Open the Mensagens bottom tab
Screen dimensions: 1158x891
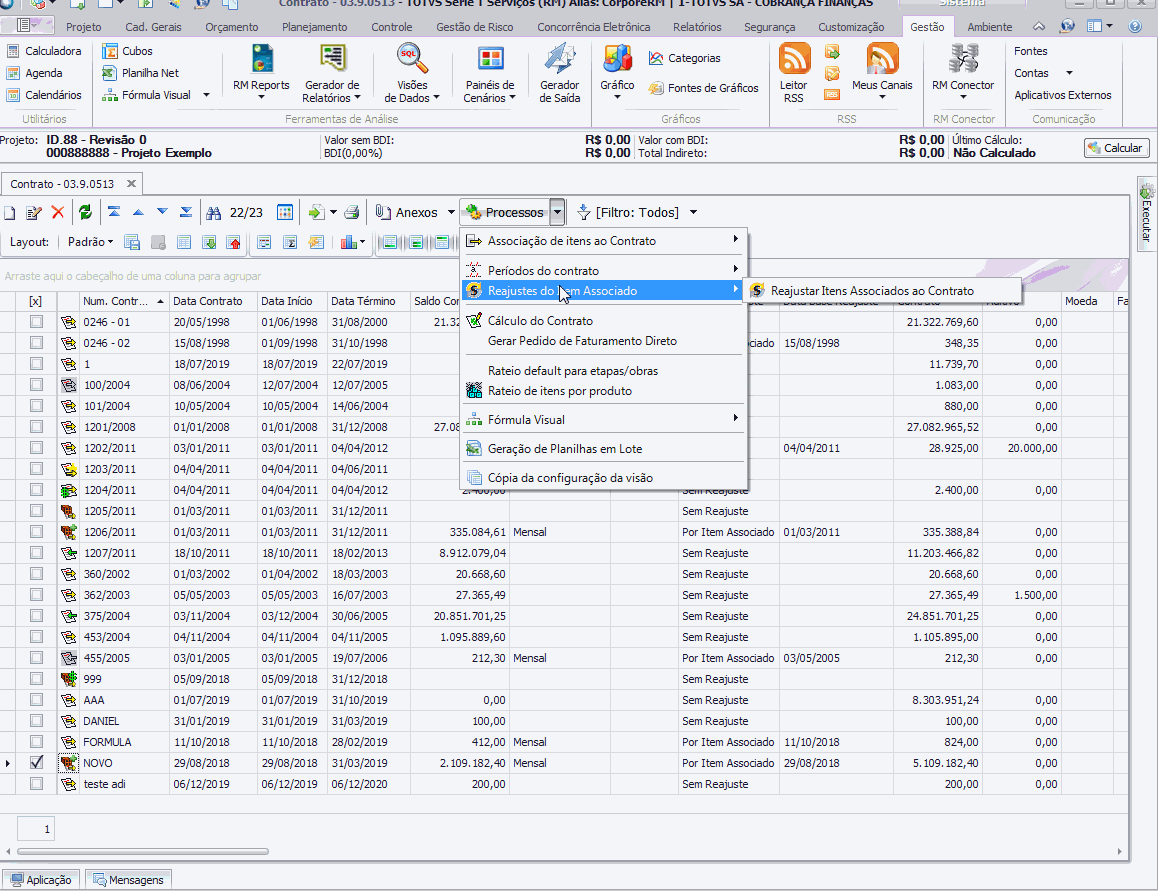(x=129, y=880)
